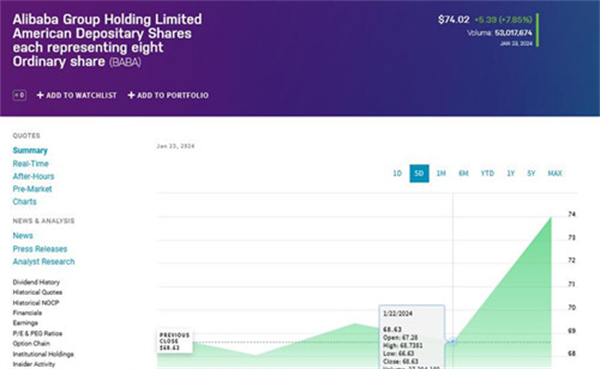The height and width of the screenshot is (369, 600).
Task: Click the plus icon beside Add to Watchlist
Action: (x=40, y=95)
